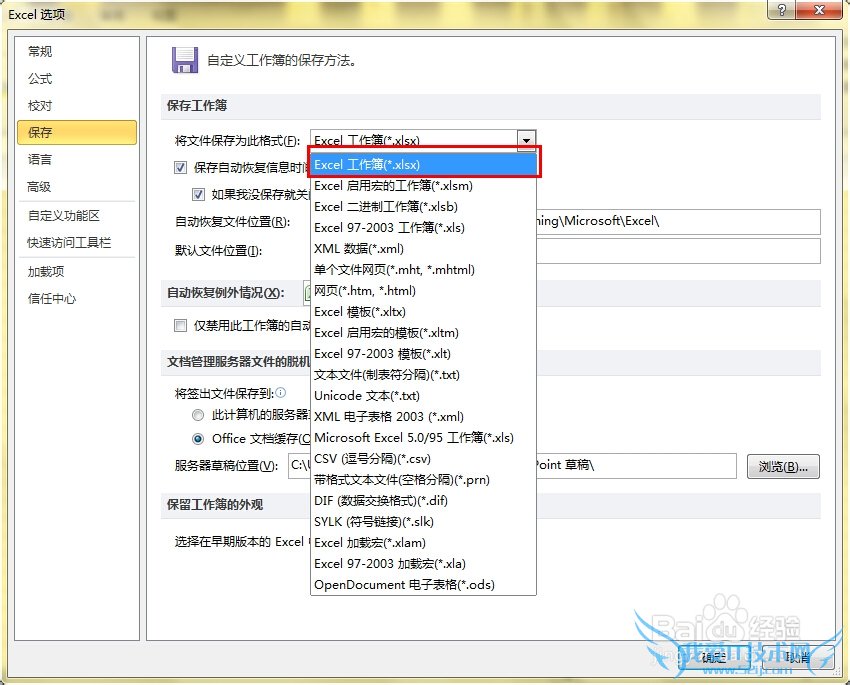Select Office 文档缓存 radio button
Screen dimensions: 850x685
(198, 438)
